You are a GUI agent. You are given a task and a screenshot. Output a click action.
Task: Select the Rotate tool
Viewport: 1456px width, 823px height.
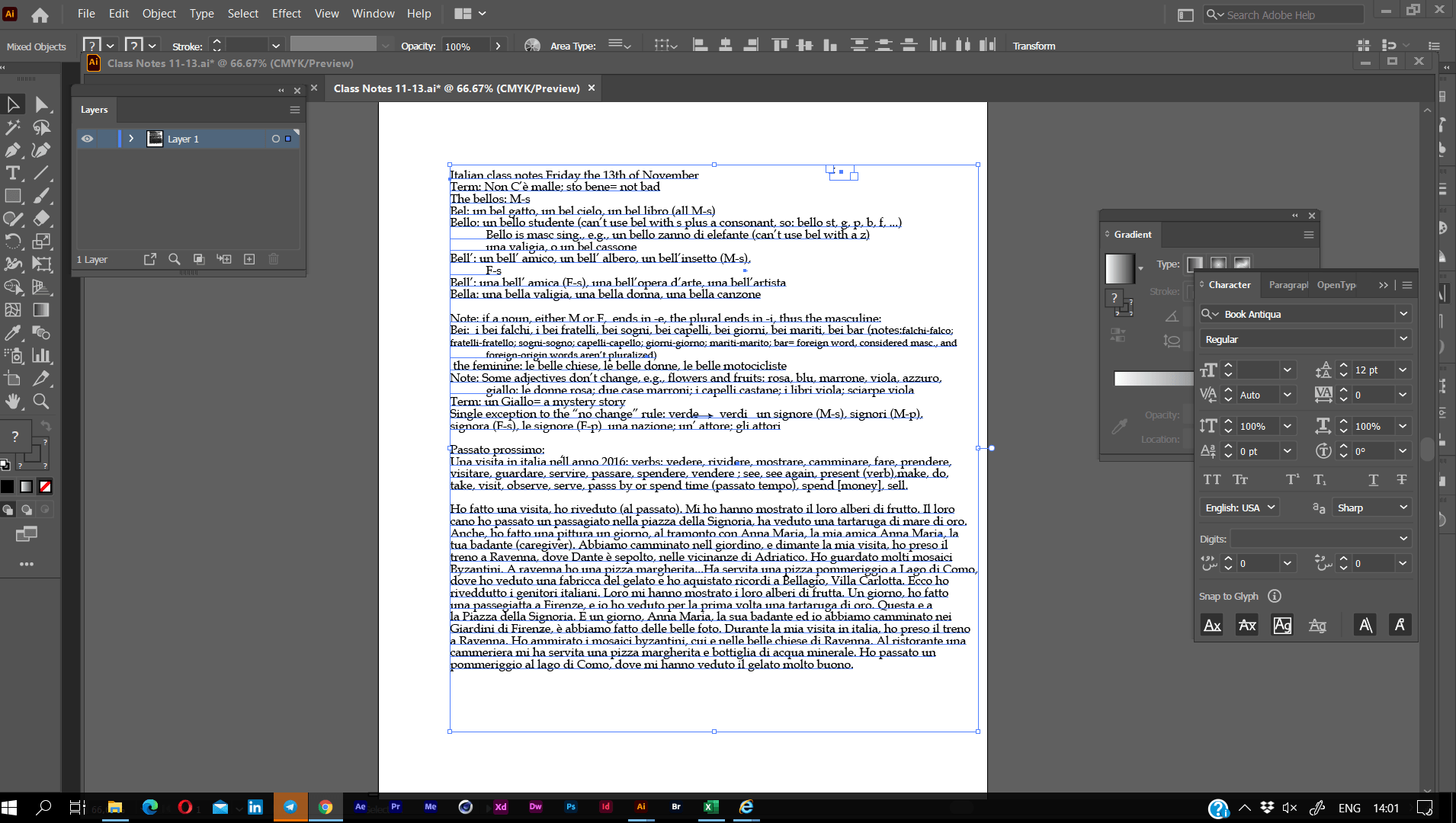(14, 241)
